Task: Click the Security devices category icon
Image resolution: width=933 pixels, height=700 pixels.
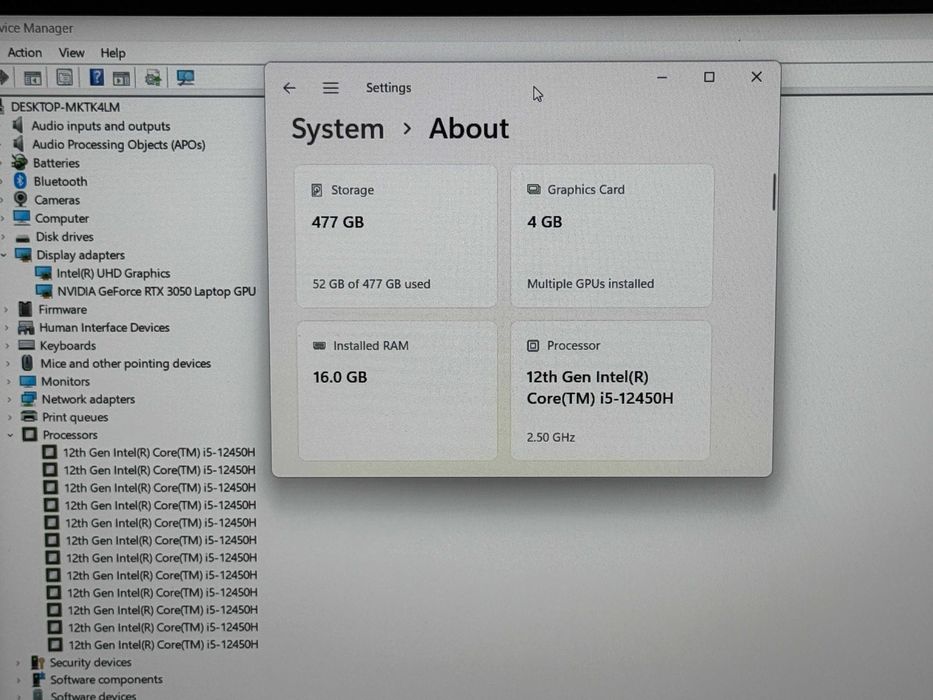Action: 38,662
